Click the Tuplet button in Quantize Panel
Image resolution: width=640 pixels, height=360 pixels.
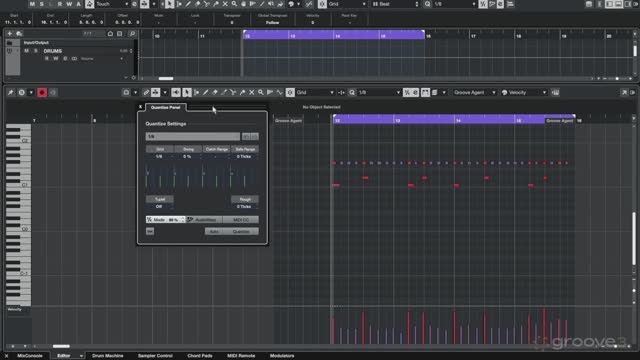coord(160,199)
